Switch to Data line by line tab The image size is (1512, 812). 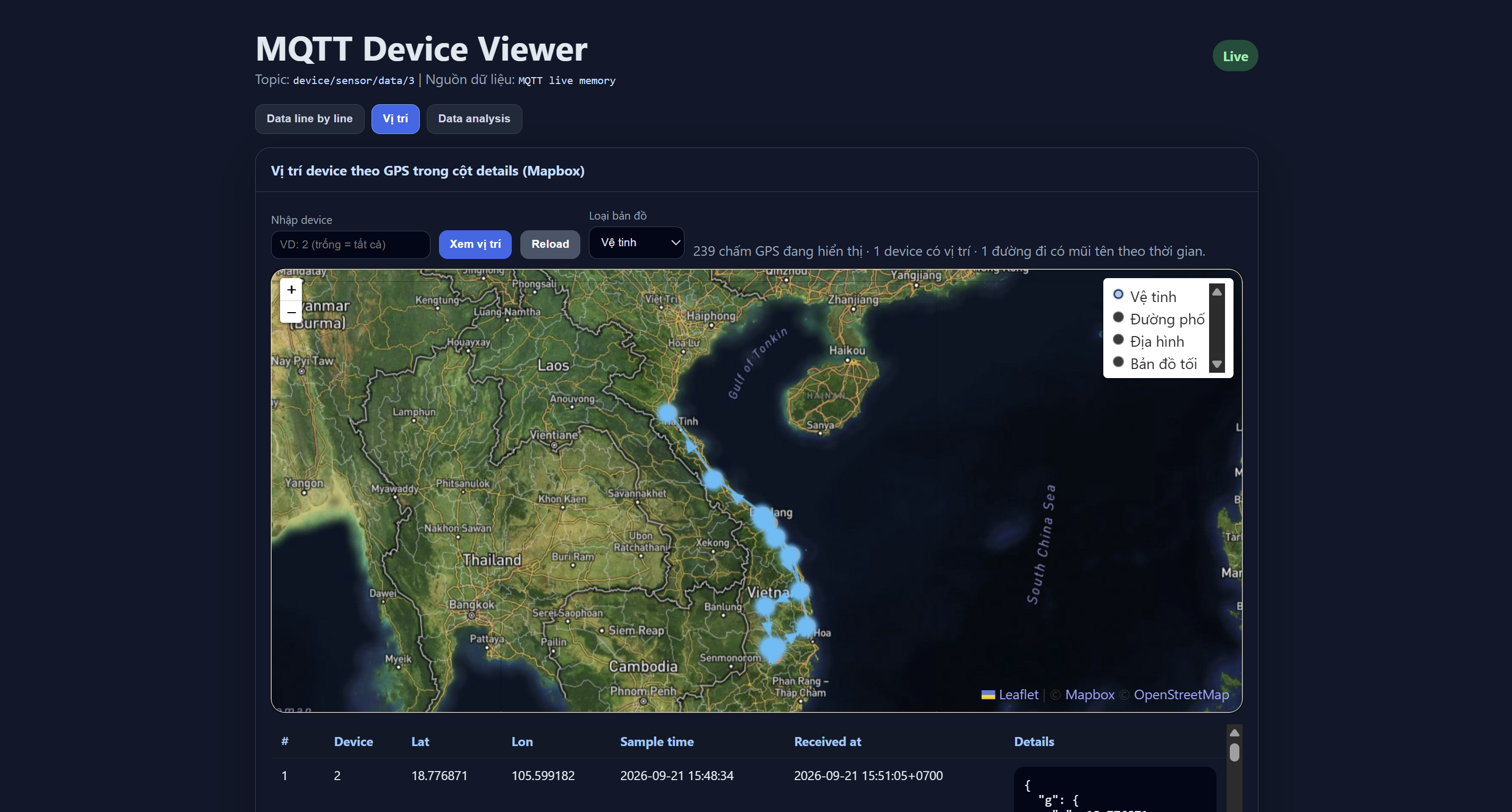[309, 119]
